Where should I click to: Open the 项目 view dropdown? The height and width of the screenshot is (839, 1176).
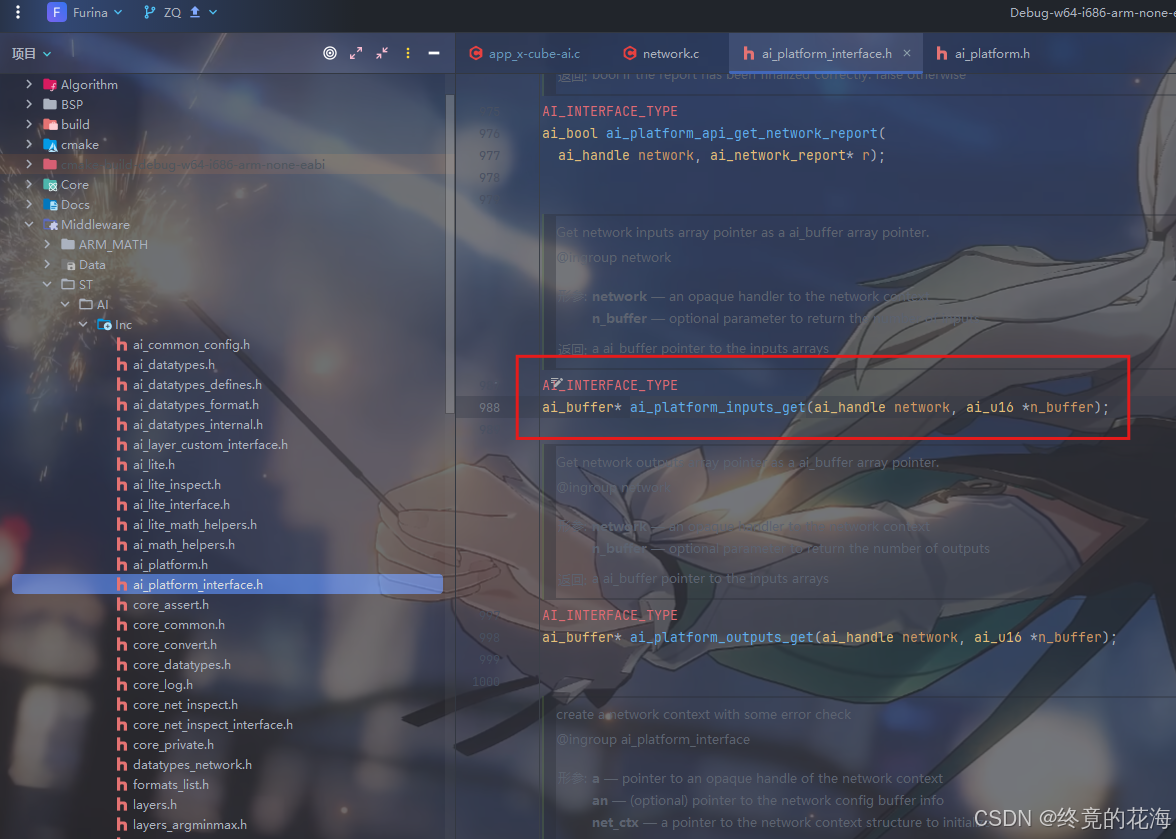(32, 53)
